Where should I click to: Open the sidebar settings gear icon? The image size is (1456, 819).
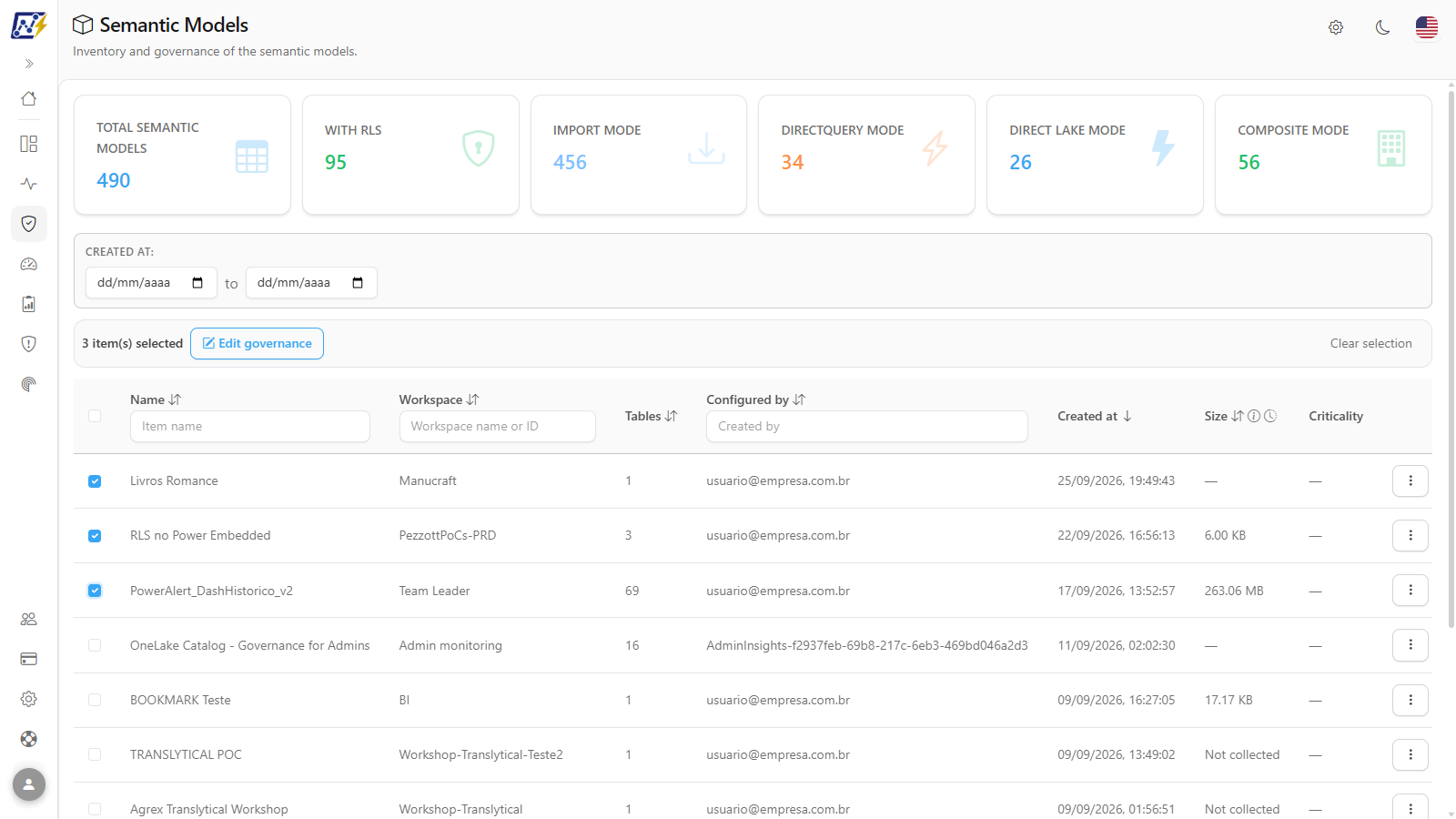click(x=29, y=699)
